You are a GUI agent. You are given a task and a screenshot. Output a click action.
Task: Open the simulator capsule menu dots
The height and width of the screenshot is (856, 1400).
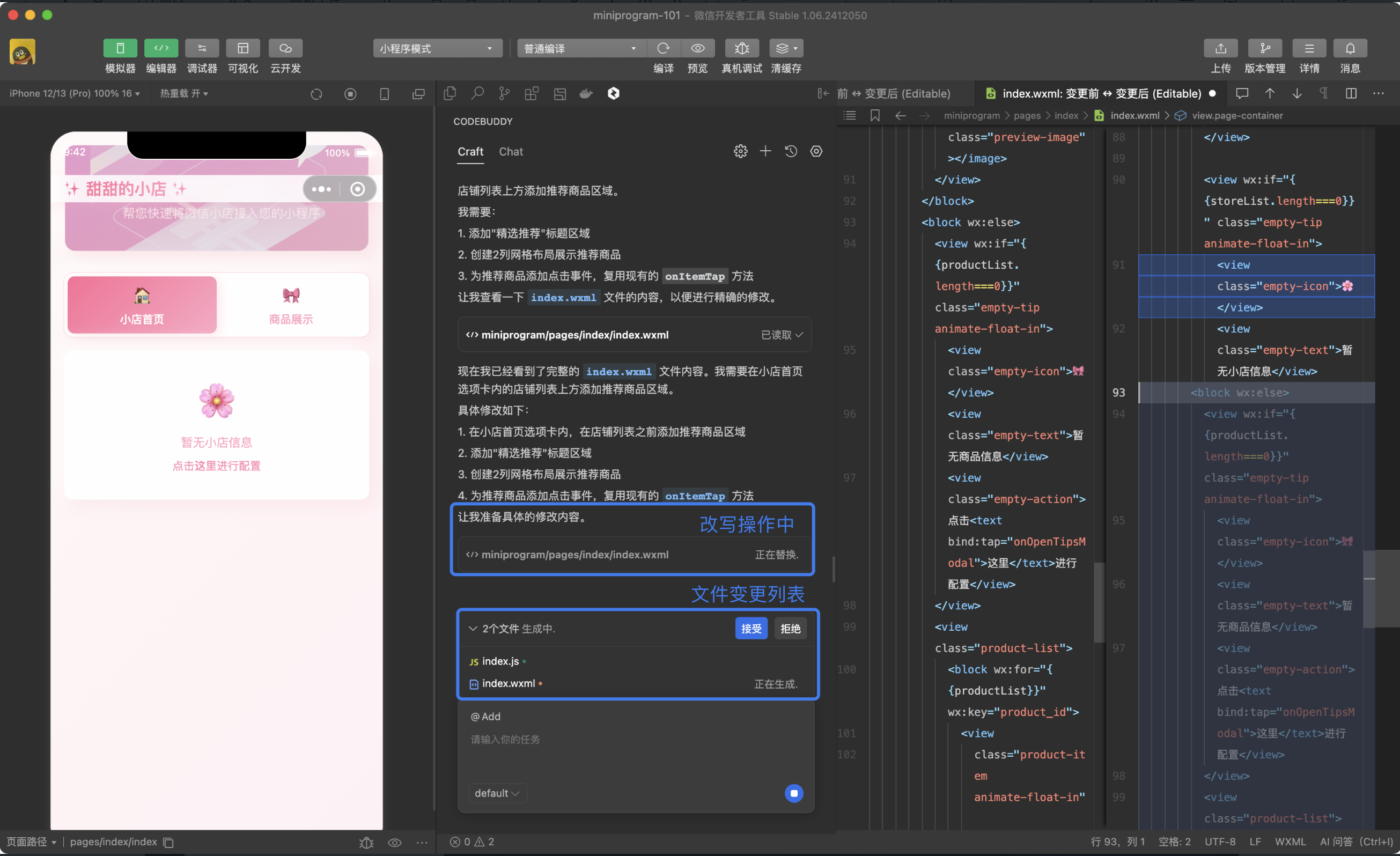point(321,189)
